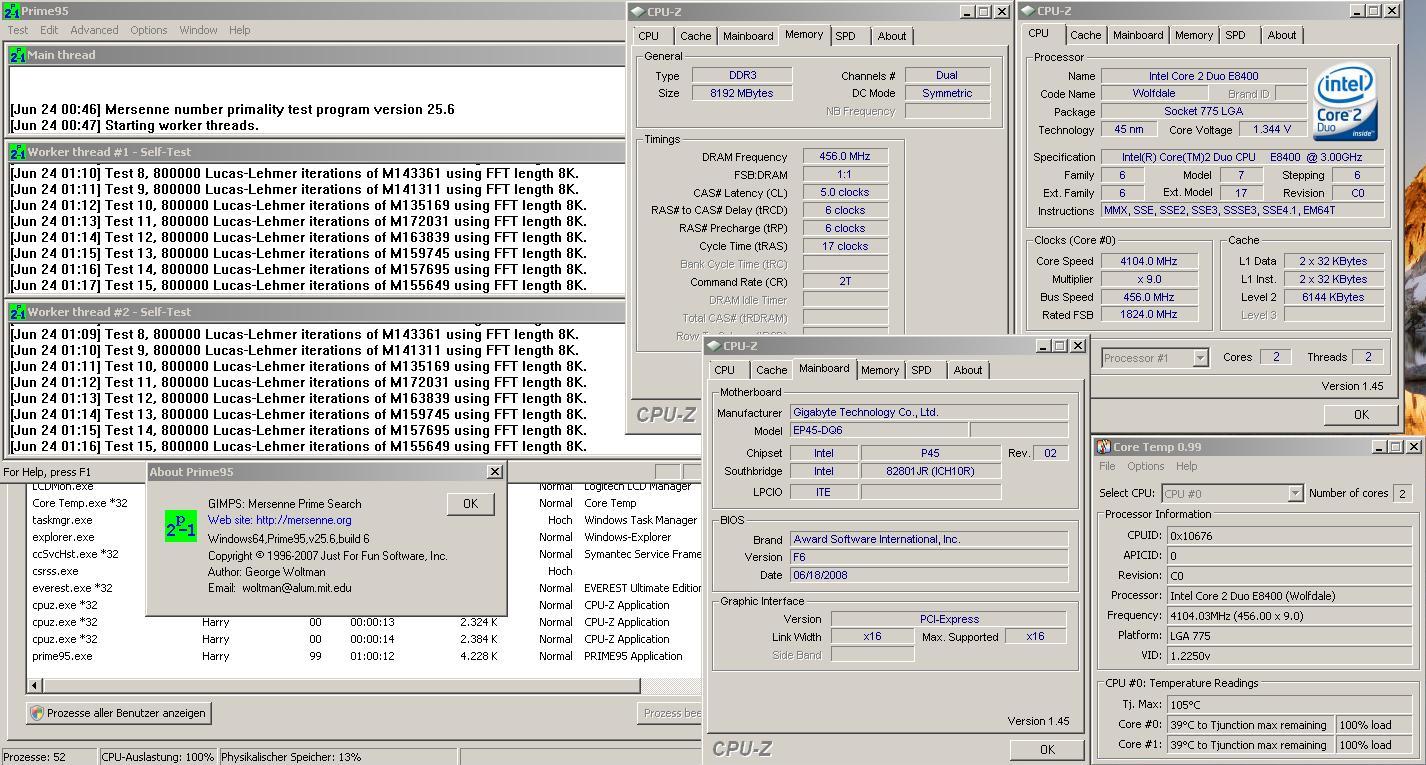Switch to About tab in CPU-Z Memory window
Image resolution: width=1426 pixels, height=765 pixels.
(892, 36)
